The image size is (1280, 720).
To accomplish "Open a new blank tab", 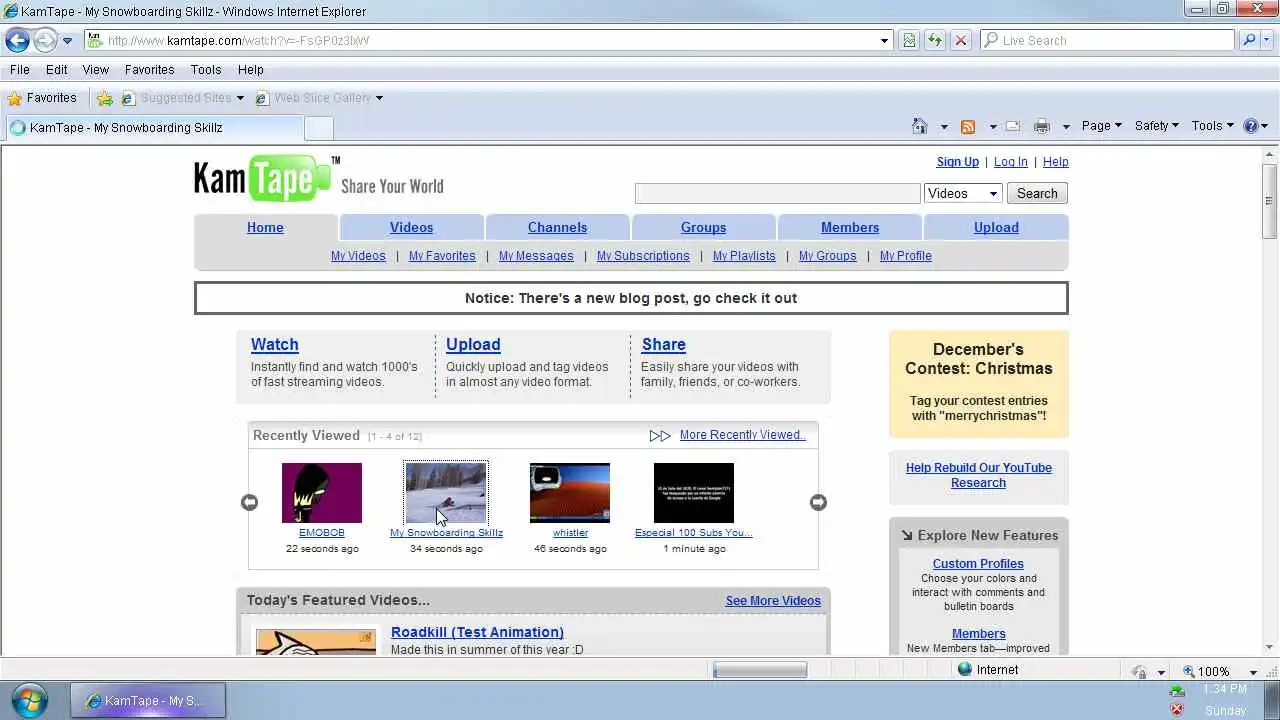I will (x=318, y=128).
